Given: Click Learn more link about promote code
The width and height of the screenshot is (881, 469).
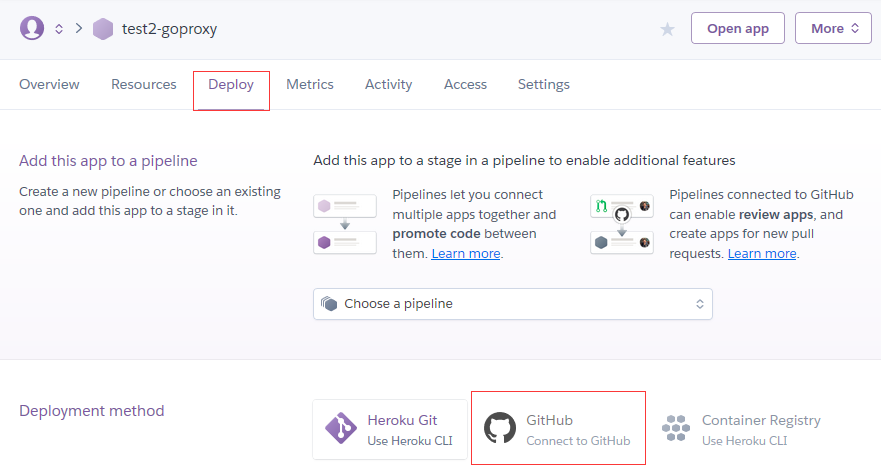Looking at the screenshot, I should click(x=466, y=254).
